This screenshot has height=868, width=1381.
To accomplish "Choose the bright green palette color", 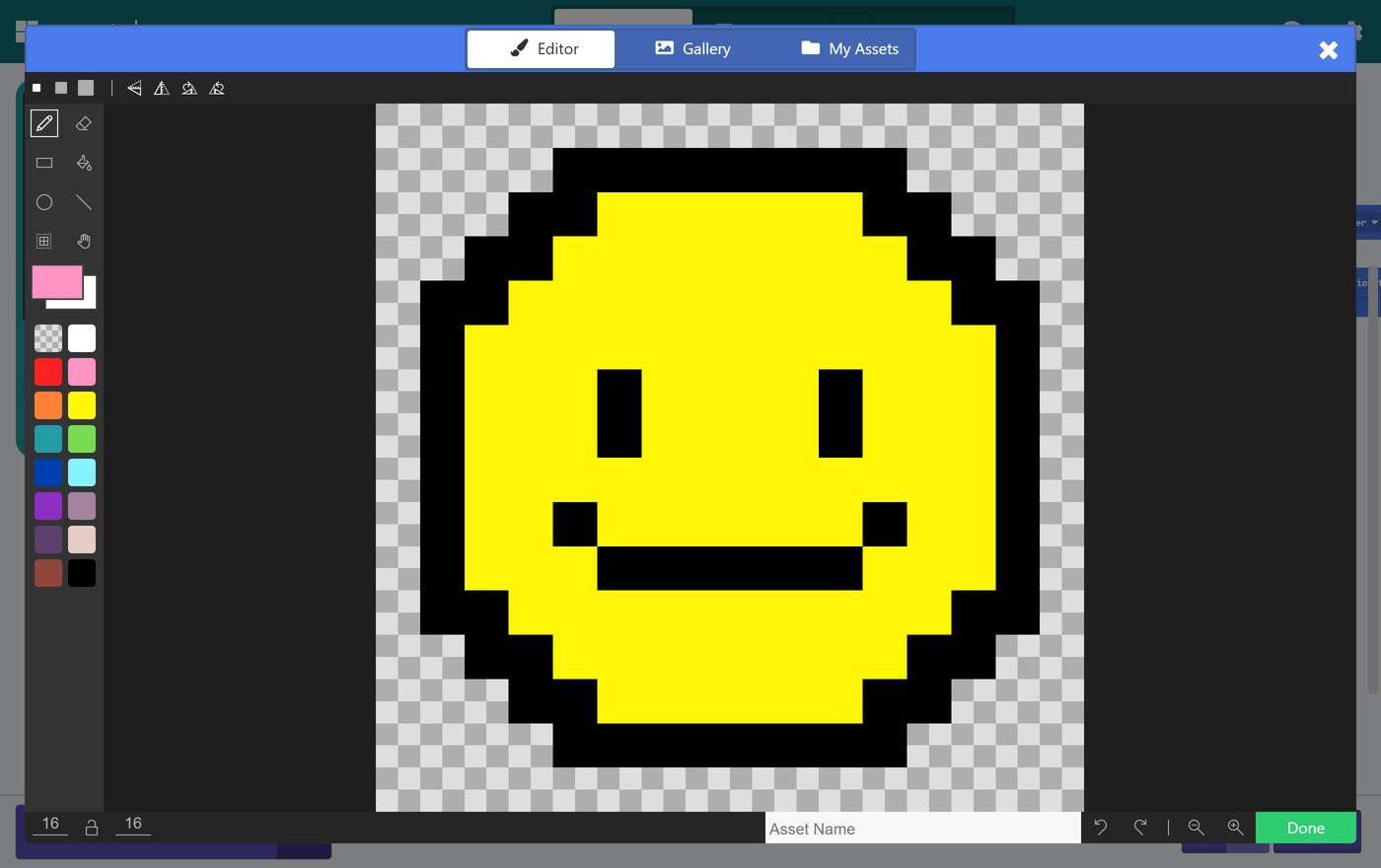I will tap(82, 439).
